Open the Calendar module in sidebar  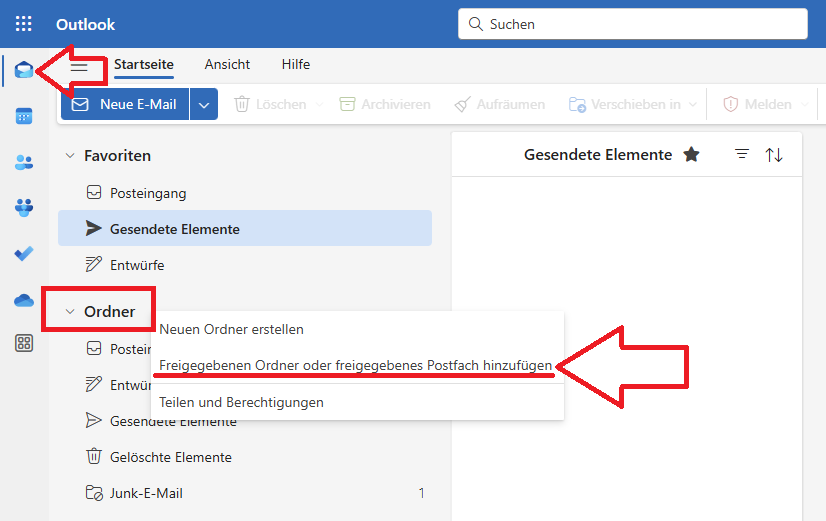(24, 116)
